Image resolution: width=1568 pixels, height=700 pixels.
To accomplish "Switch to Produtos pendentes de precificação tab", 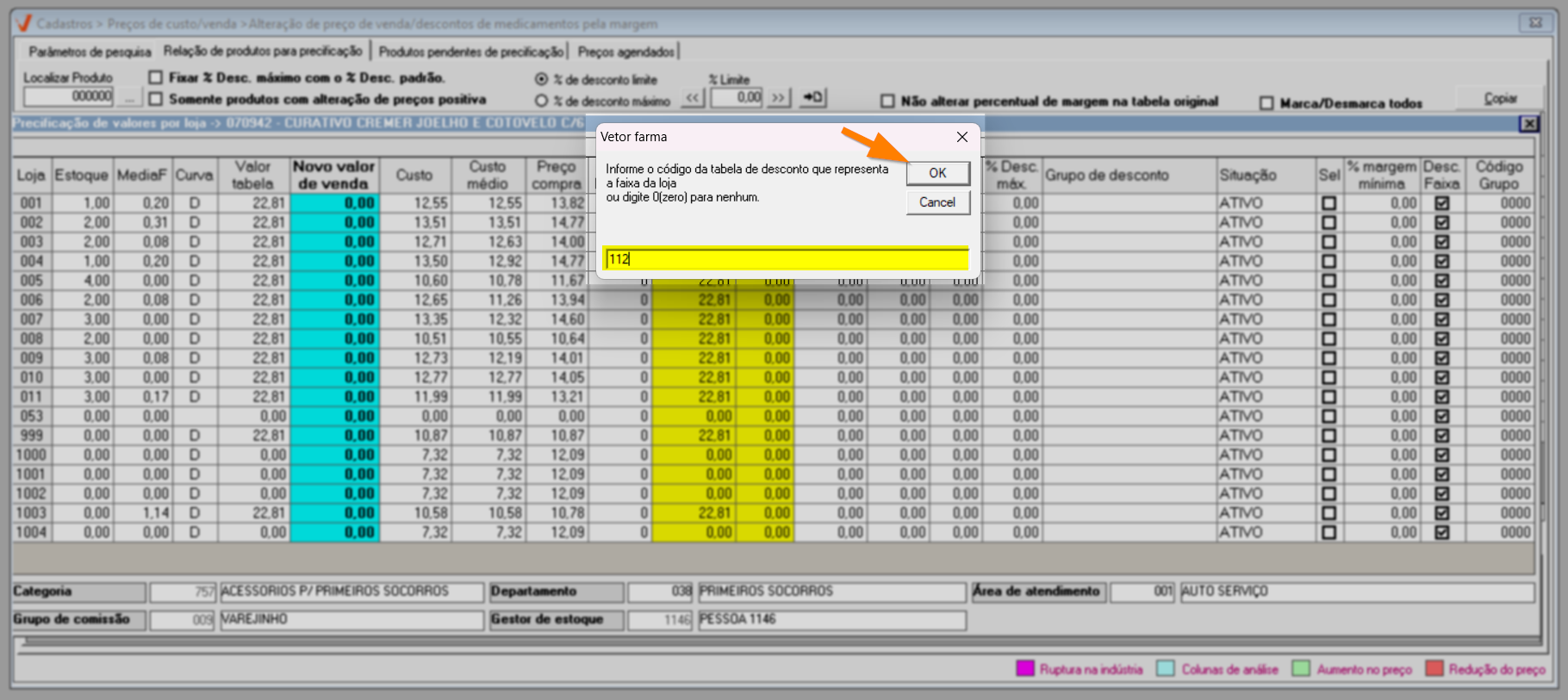I will click(x=470, y=52).
